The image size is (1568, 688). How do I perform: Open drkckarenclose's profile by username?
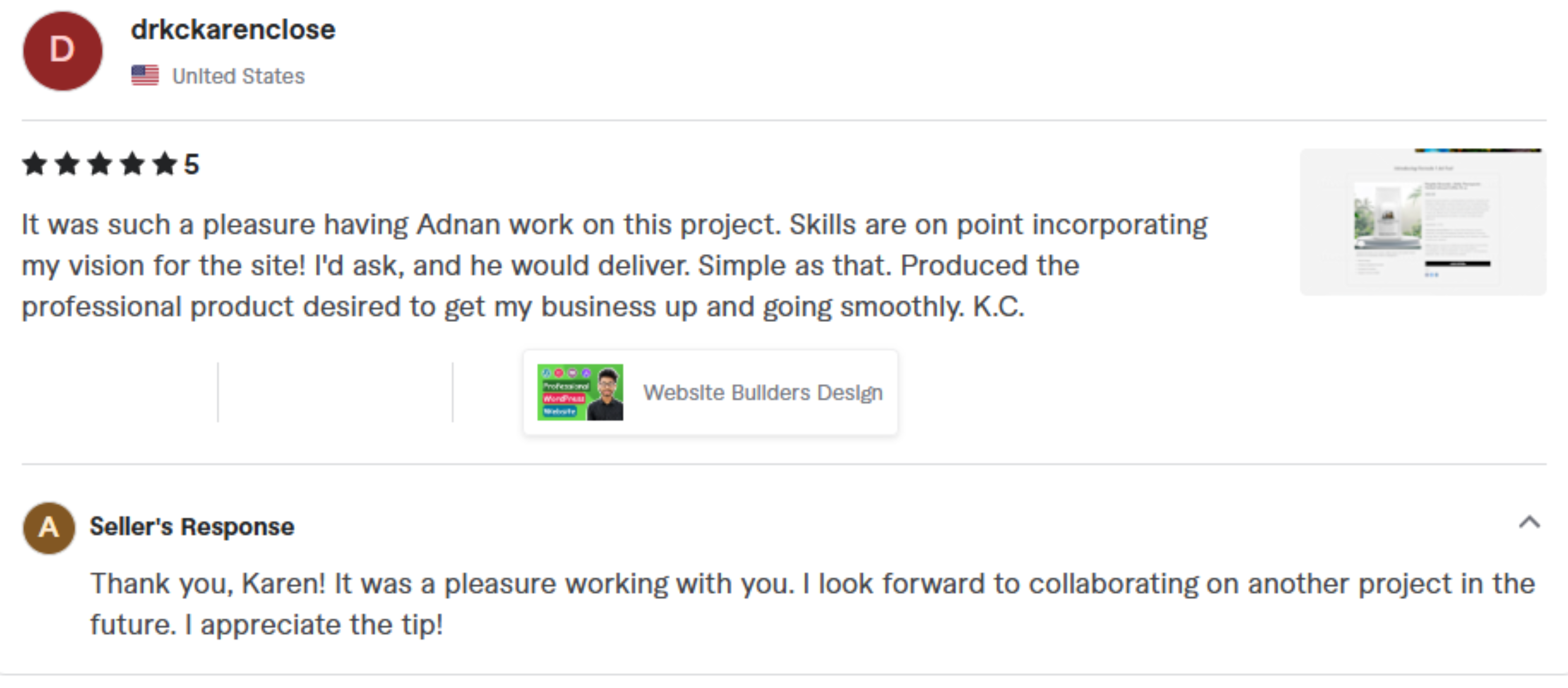click(232, 29)
